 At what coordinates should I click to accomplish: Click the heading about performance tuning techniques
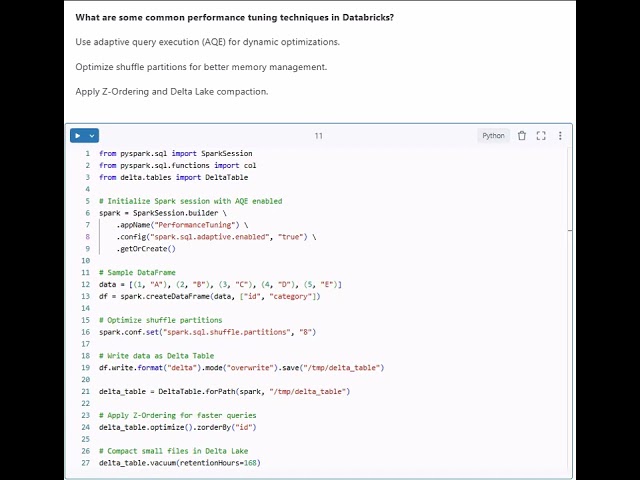click(x=235, y=18)
